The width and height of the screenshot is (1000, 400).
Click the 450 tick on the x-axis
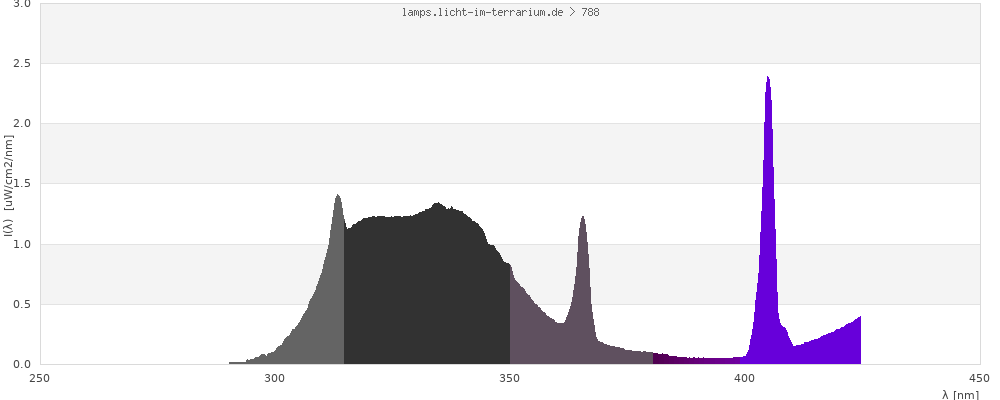[x=979, y=378]
